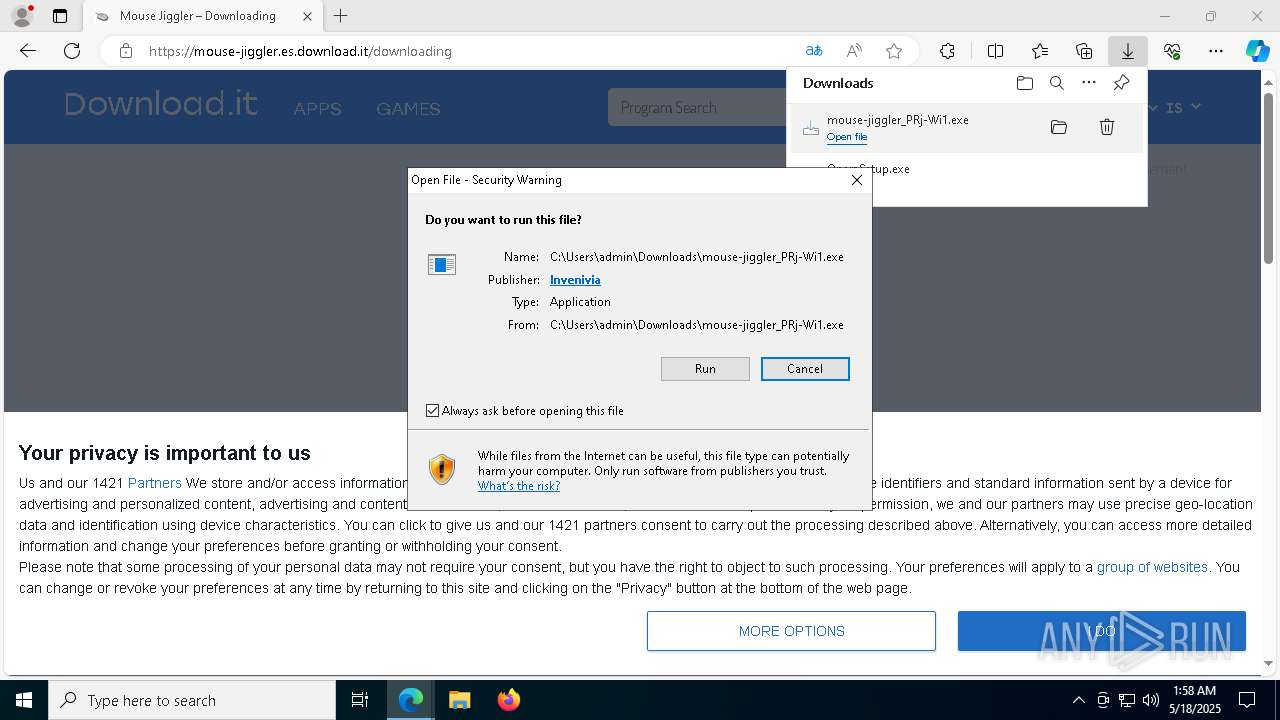Toggle split screen view
The height and width of the screenshot is (720, 1280).
point(995,51)
